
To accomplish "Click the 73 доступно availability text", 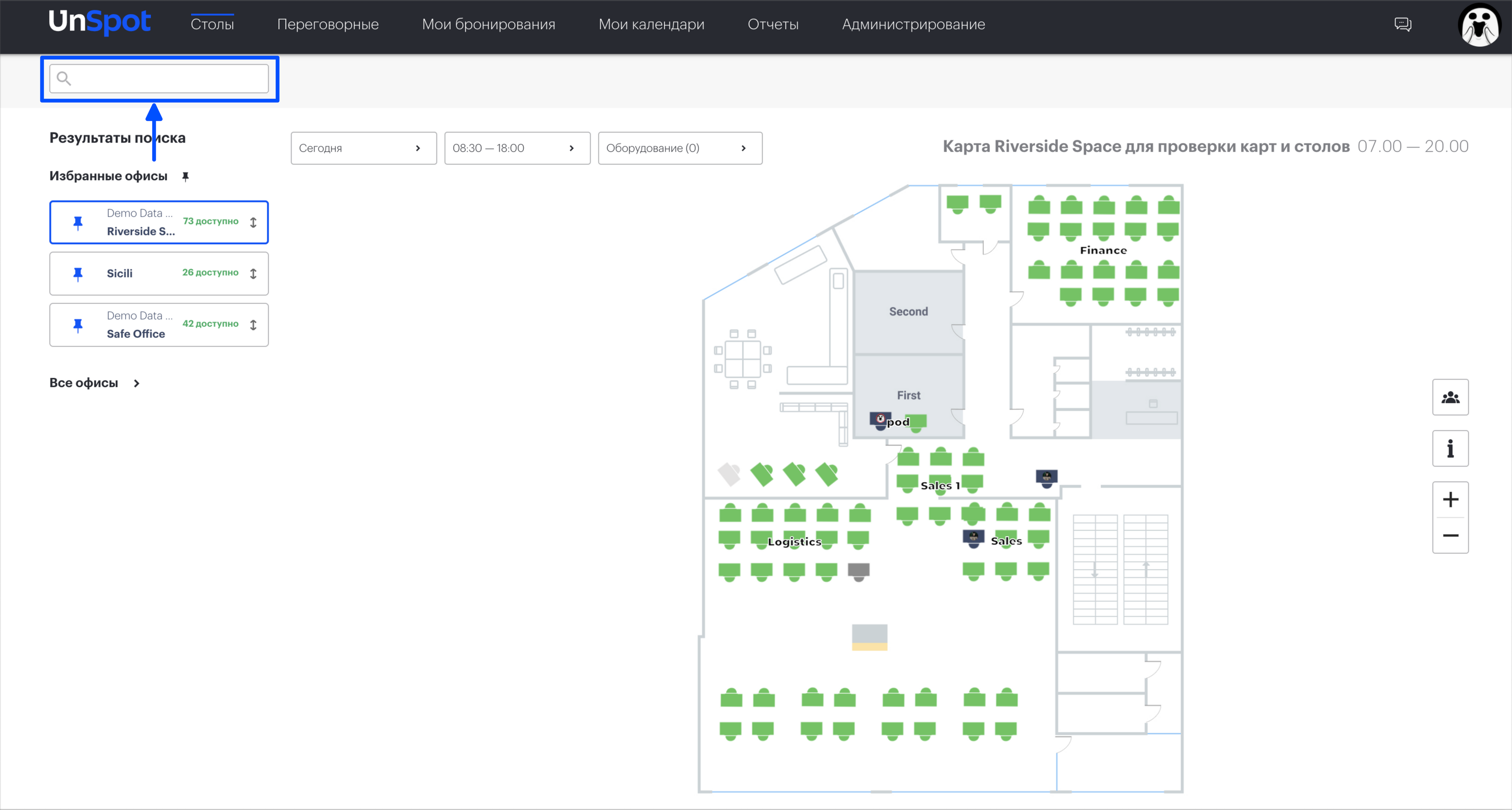I will (211, 222).
